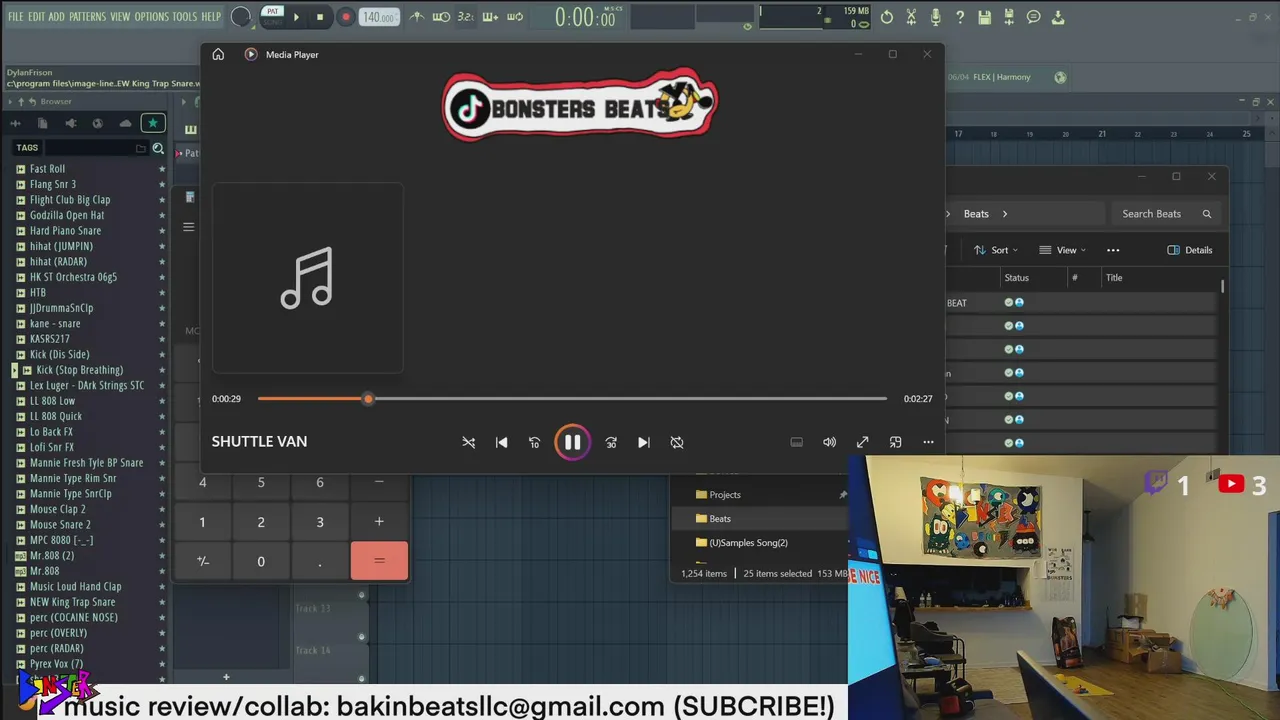1280x720 pixels.
Task: Click the one-click recording microphone icon
Action: [936, 17]
